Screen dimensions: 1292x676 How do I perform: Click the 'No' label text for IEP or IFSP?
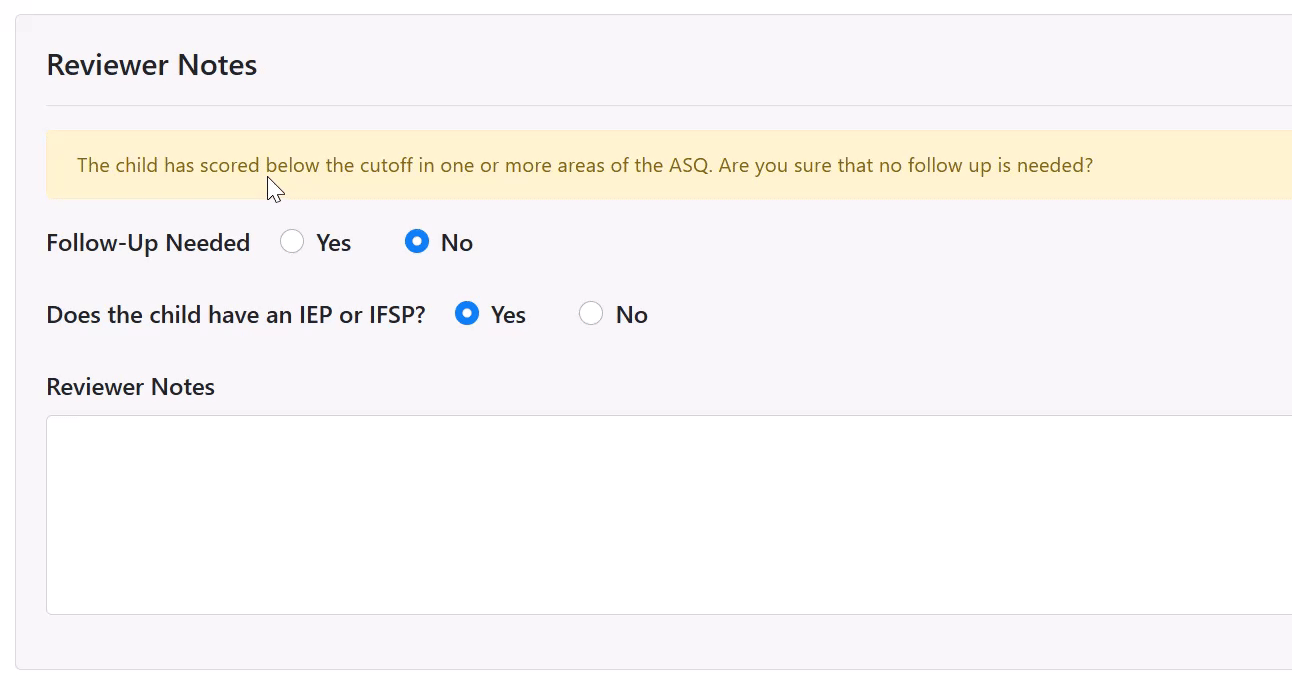632,315
